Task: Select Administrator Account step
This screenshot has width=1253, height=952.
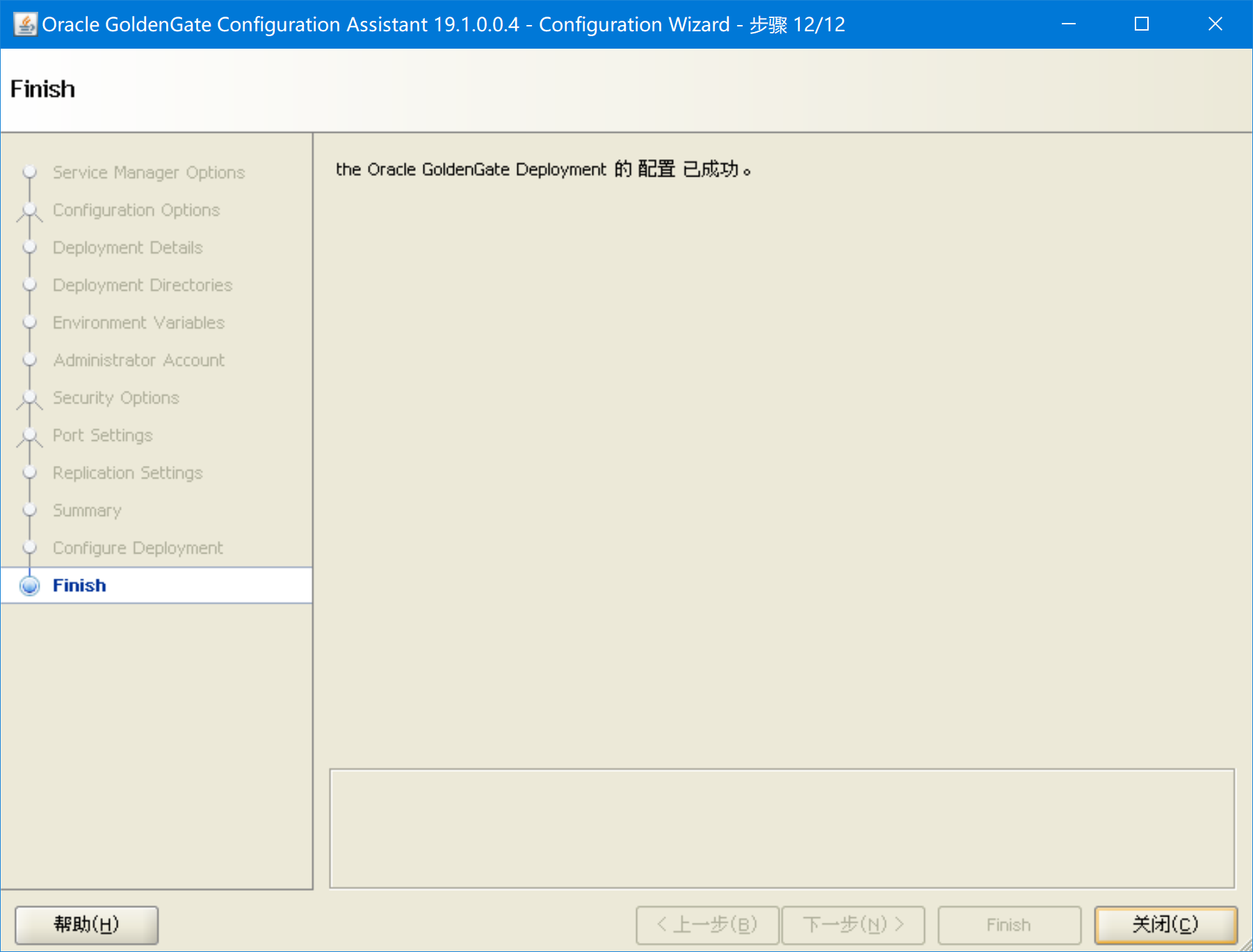Action: [x=139, y=360]
